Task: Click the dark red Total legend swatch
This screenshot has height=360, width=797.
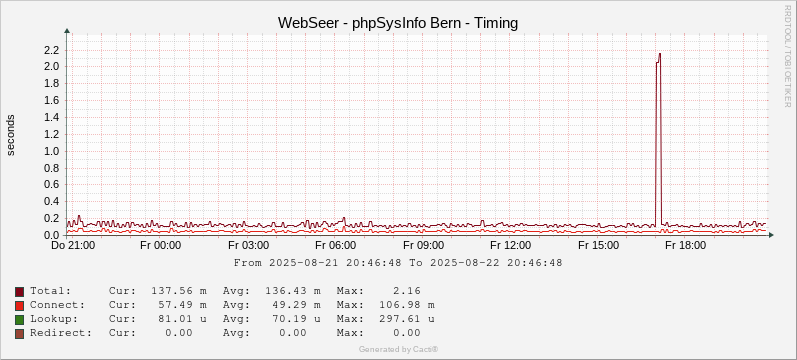Action: (19, 291)
